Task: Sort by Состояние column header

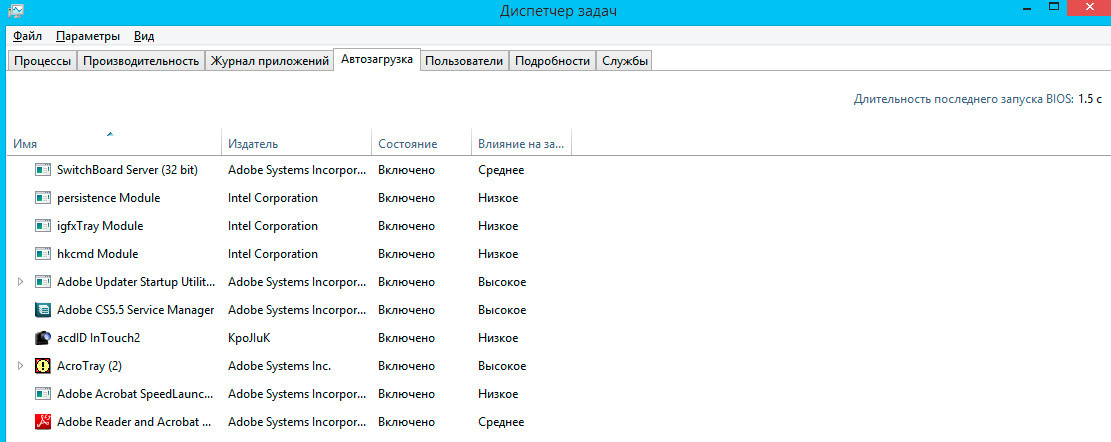Action: [408, 144]
